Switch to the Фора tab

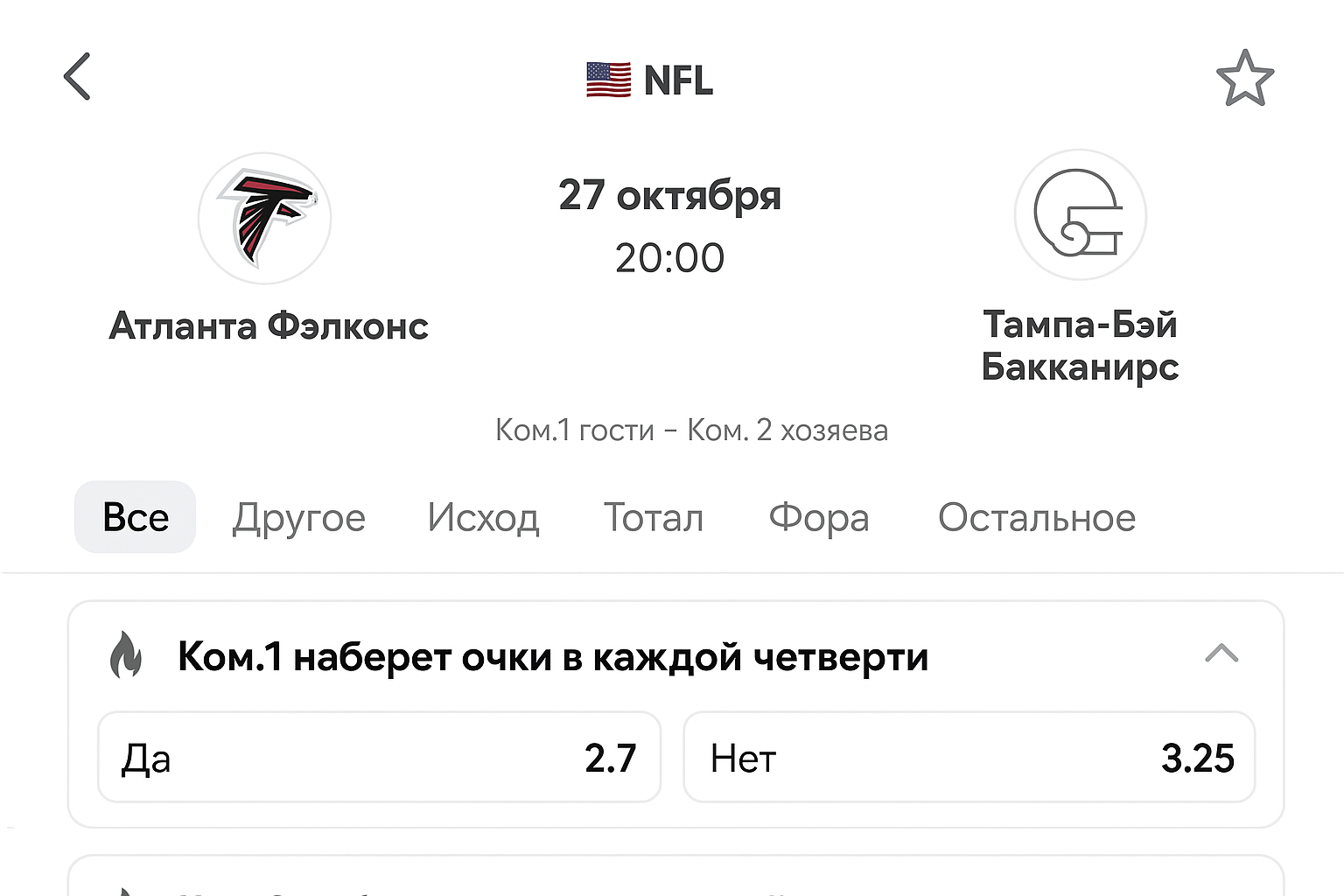point(819,517)
